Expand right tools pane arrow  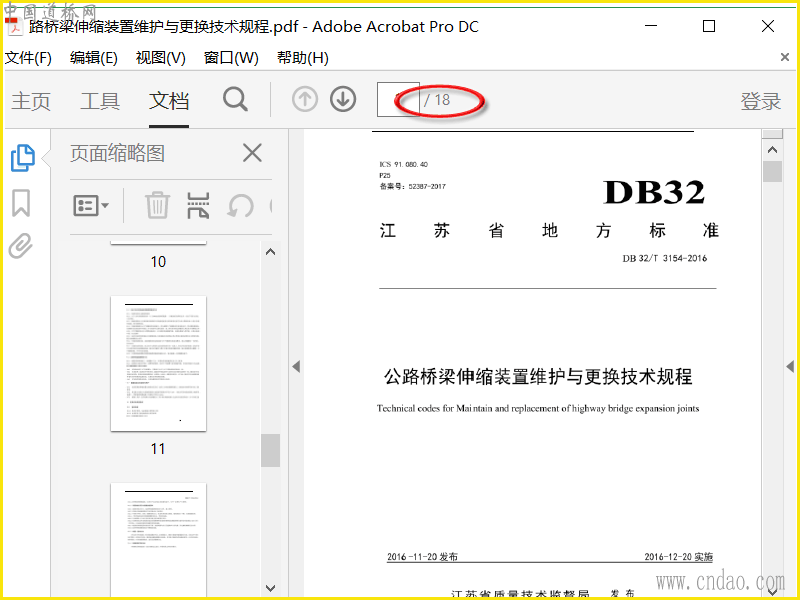[790, 366]
